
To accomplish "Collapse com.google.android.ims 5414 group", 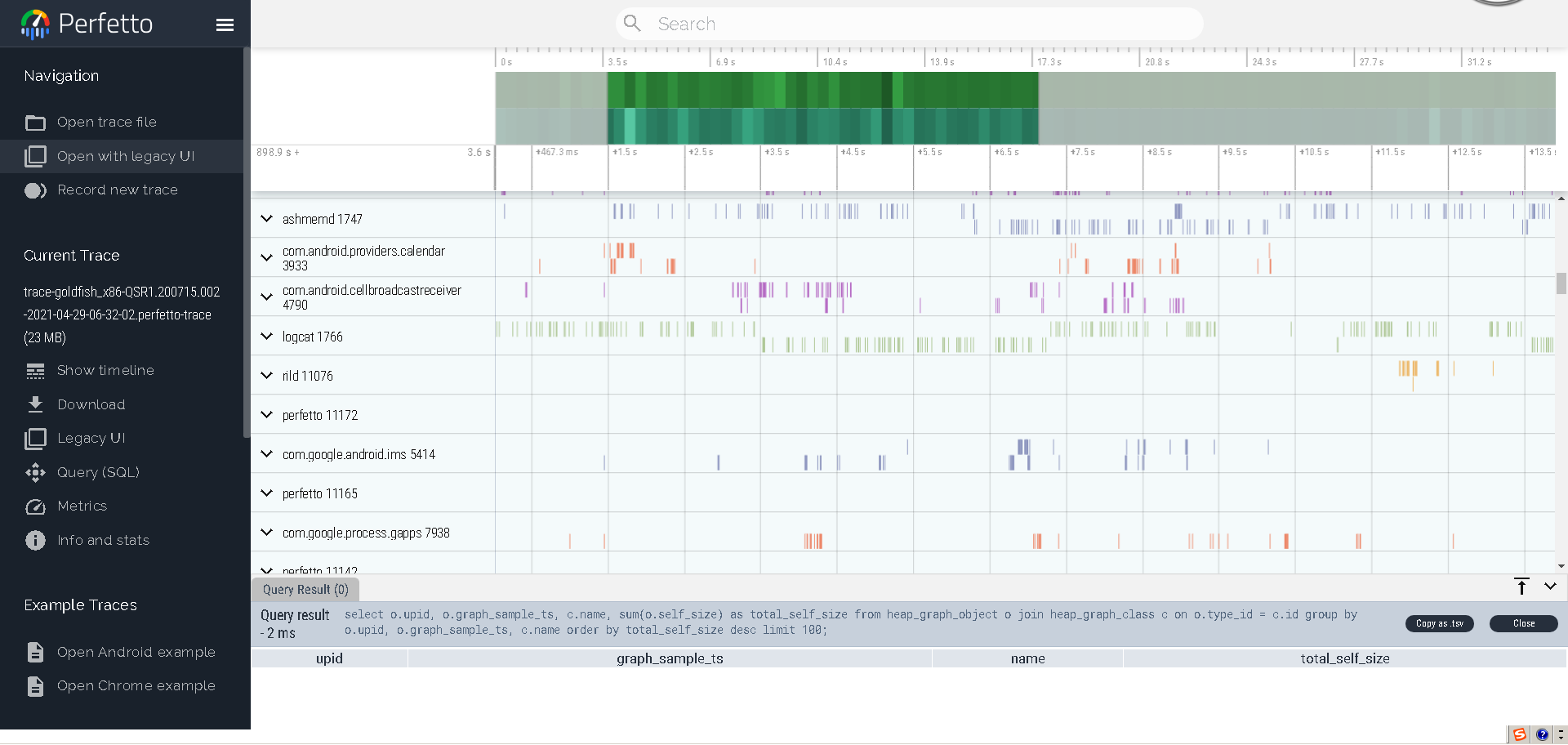I will [x=266, y=453].
